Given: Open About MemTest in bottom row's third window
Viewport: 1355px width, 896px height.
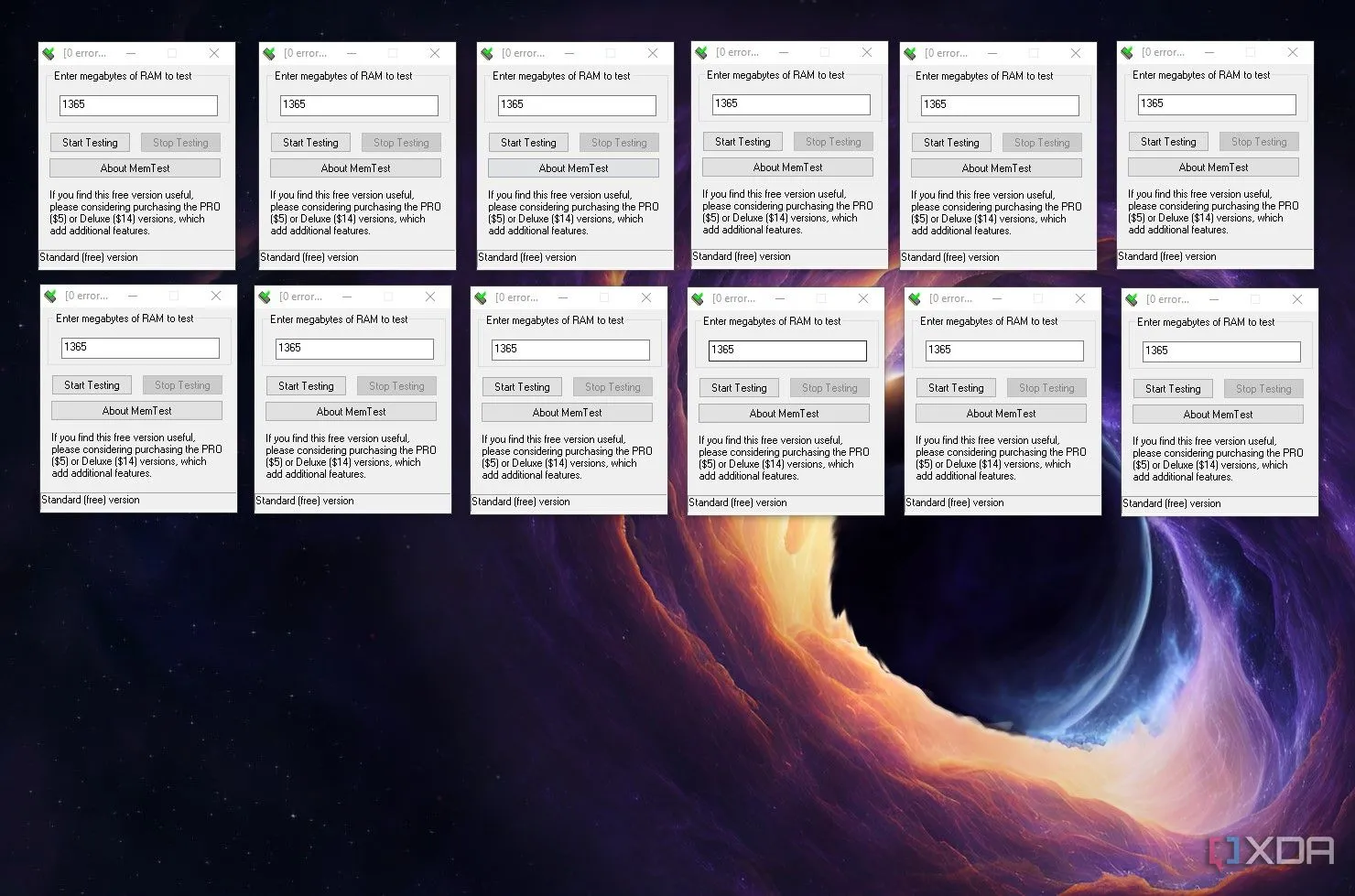Looking at the screenshot, I should click(568, 413).
